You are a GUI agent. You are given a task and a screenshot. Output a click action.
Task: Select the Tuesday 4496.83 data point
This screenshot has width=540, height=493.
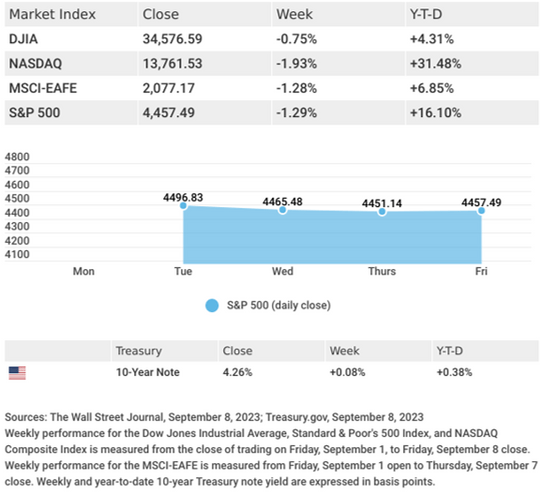coord(183,206)
